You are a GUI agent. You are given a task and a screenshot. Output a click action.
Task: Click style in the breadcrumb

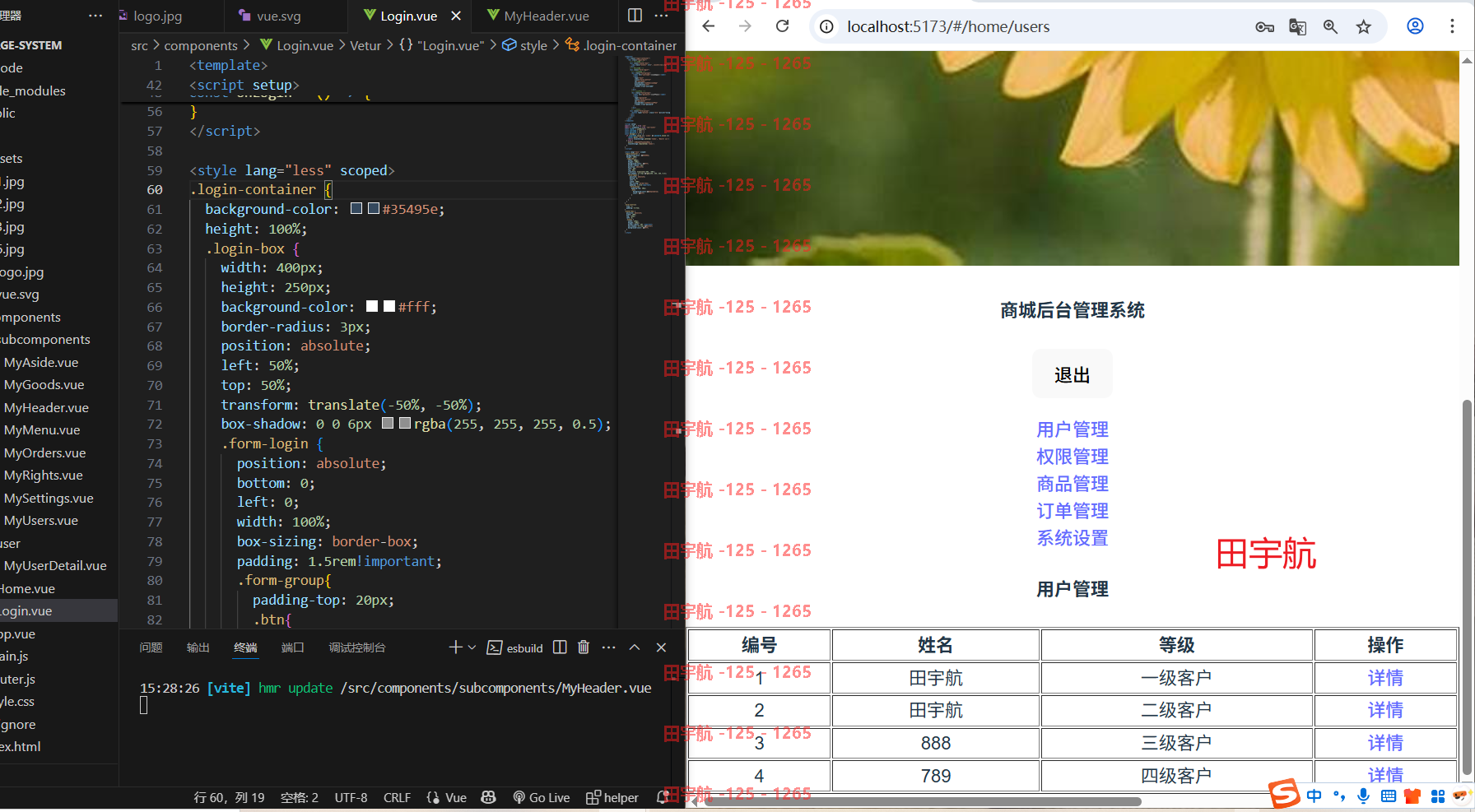click(533, 45)
